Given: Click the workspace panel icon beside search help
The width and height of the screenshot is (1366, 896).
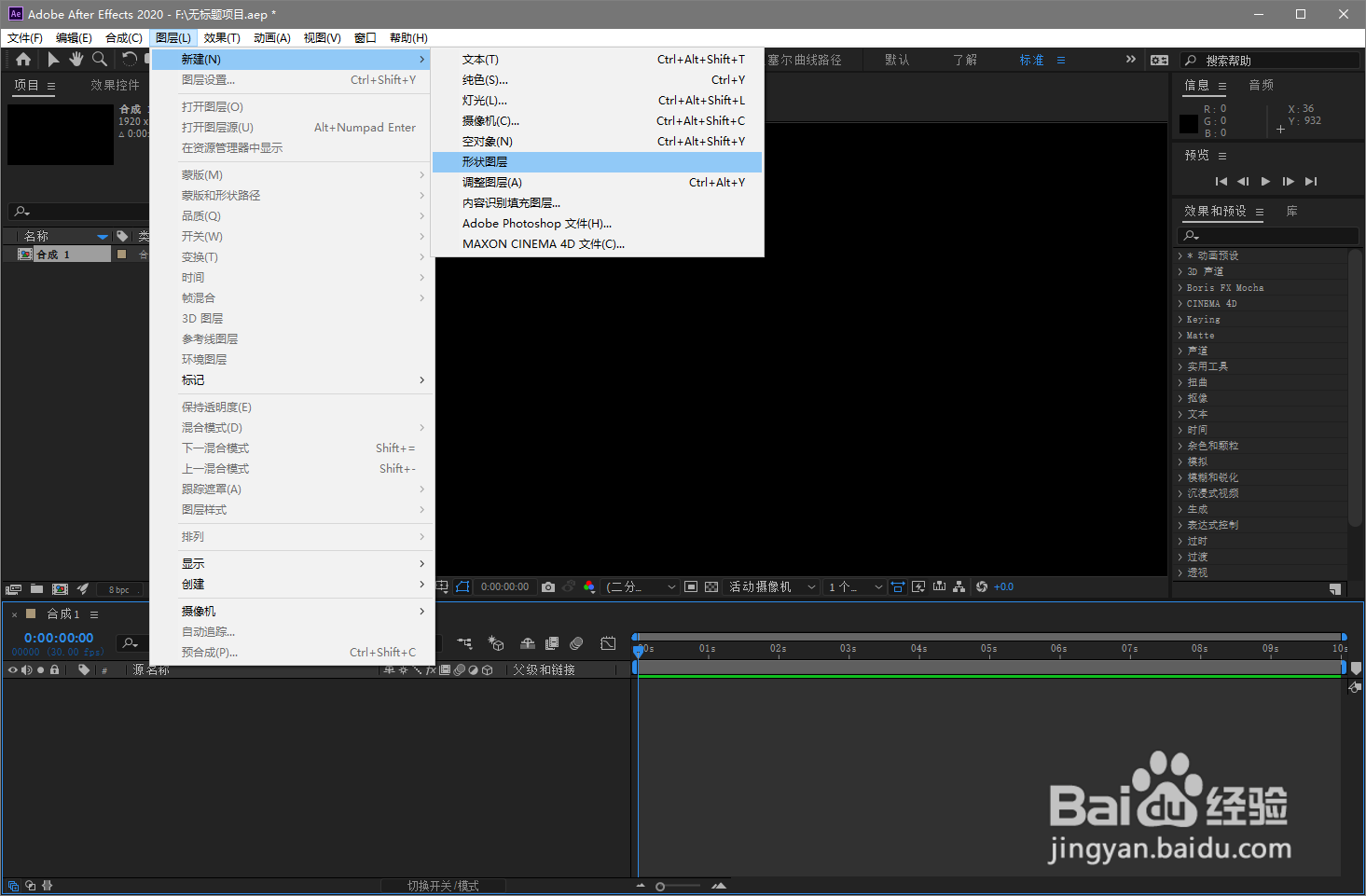Looking at the screenshot, I should 1159,60.
